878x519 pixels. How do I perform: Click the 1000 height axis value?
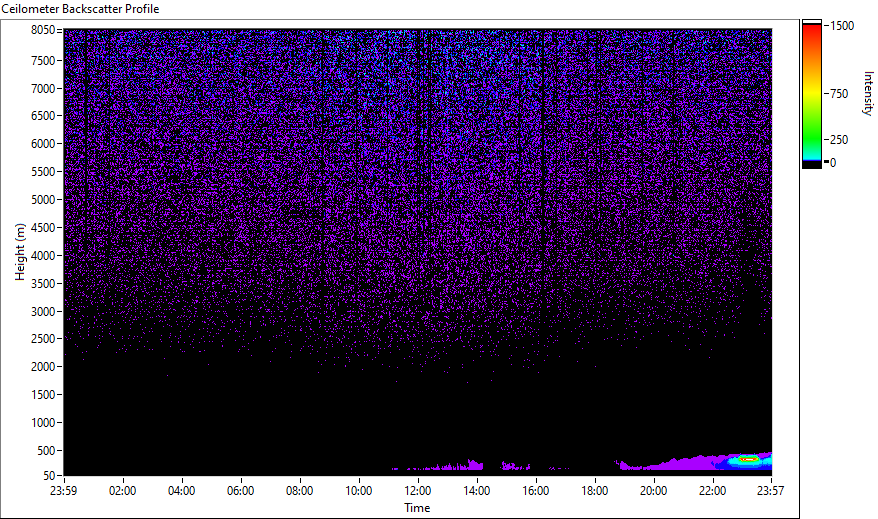(x=43, y=423)
